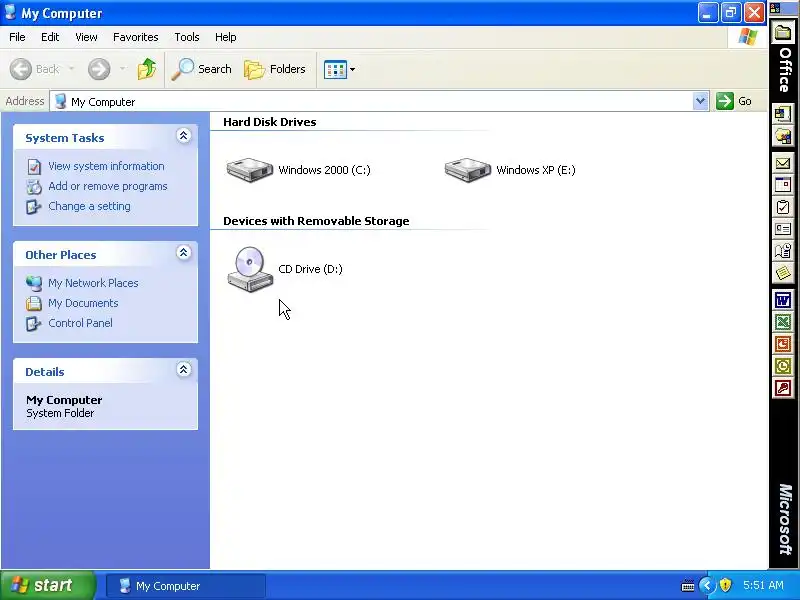Click New Message envelope icon in Office bar

click(783, 163)
